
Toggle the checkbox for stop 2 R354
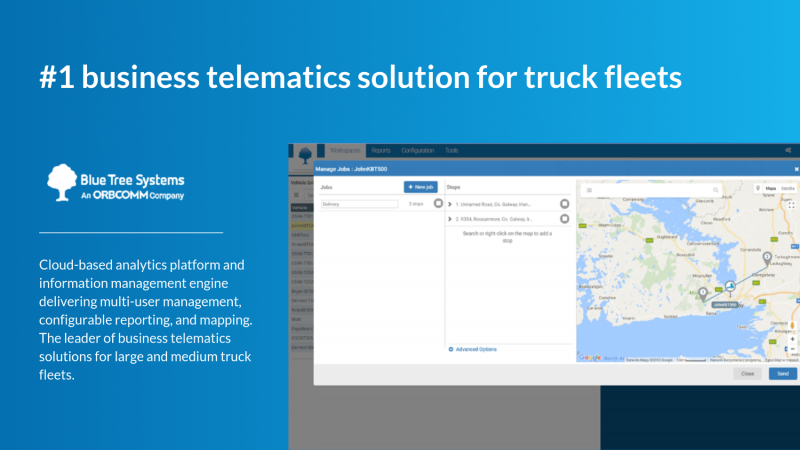coord(564,219)
